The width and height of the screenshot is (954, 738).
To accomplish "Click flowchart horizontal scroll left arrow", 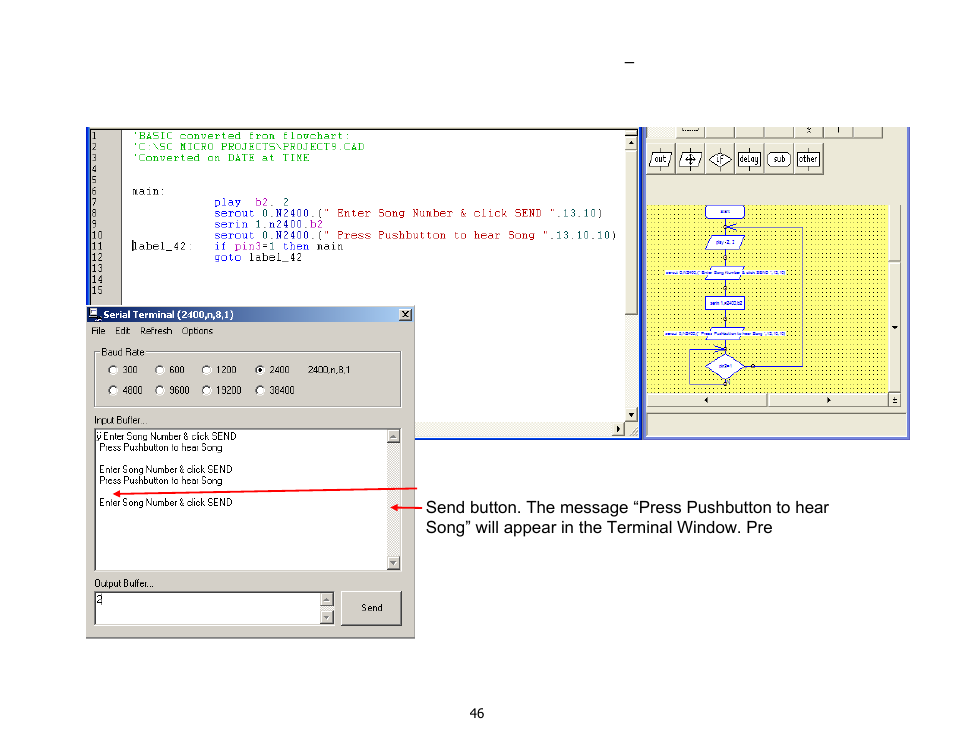I will point(706,400).
